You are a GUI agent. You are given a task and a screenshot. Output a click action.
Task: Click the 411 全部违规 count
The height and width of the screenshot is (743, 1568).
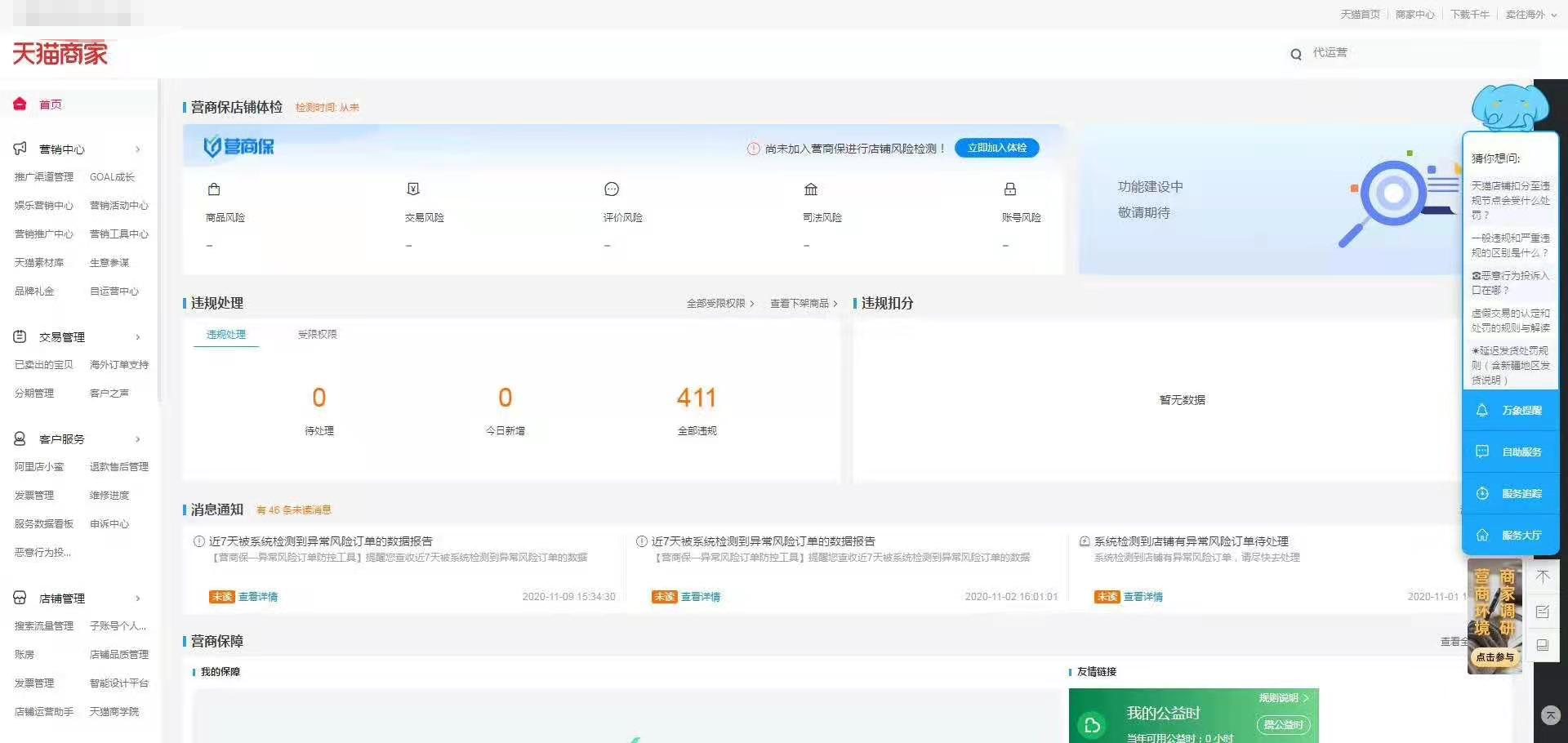[x=697, y=398]
